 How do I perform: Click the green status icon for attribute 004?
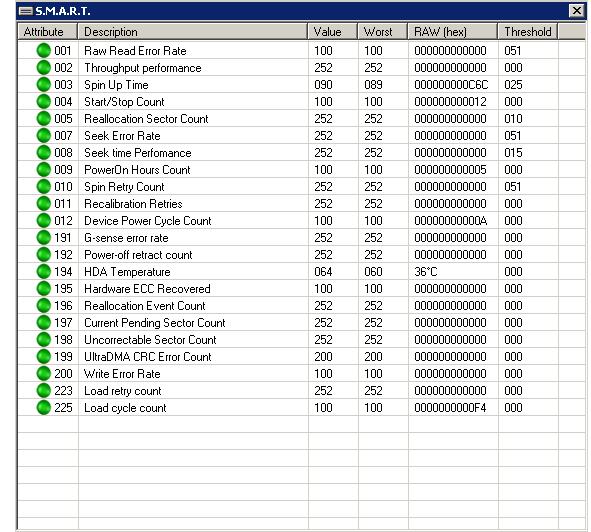click(44, 101)
